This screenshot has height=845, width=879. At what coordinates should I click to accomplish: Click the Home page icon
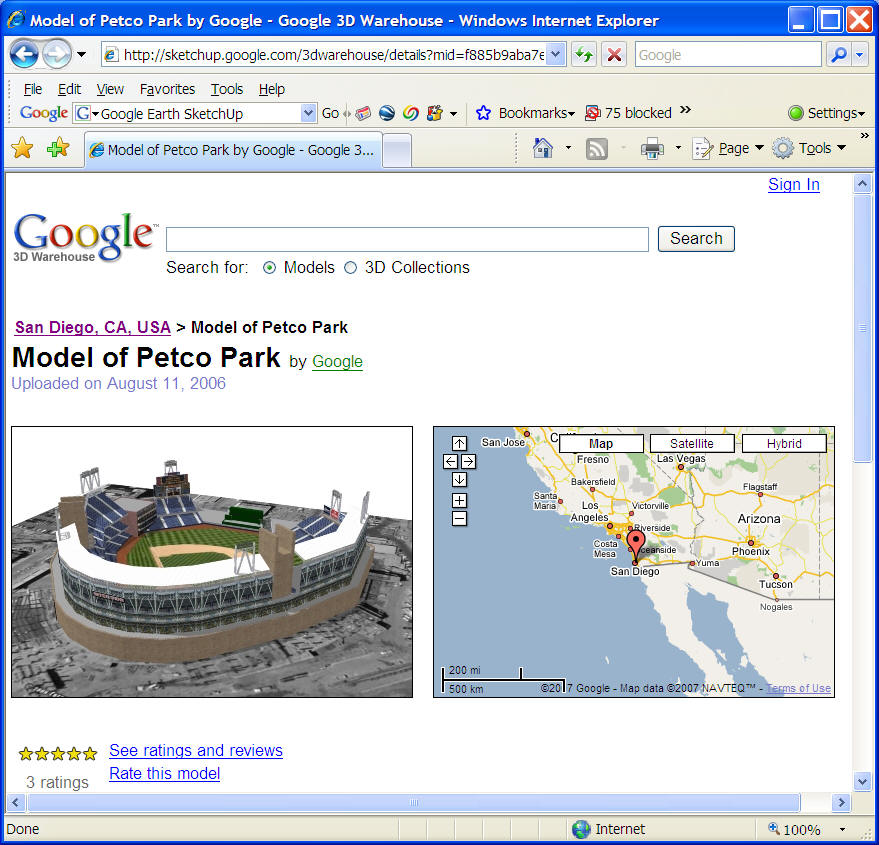pos(543,149)
